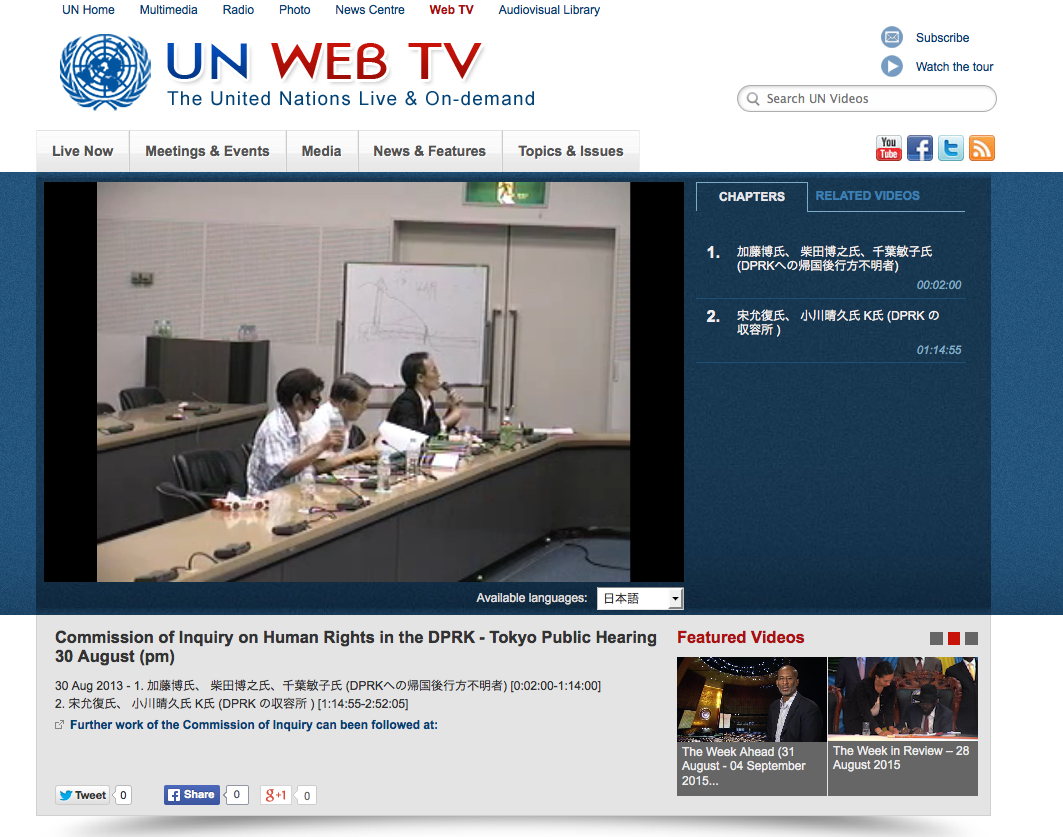Open the Available languages dropdown

point(640,598)
